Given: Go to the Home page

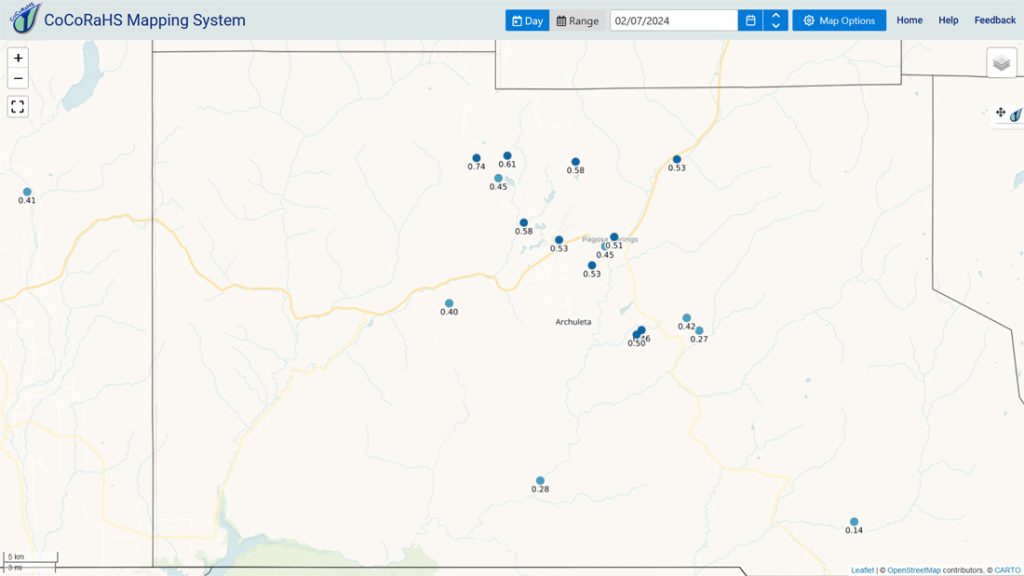Looking at the screenshot, I should pos(909,20).
